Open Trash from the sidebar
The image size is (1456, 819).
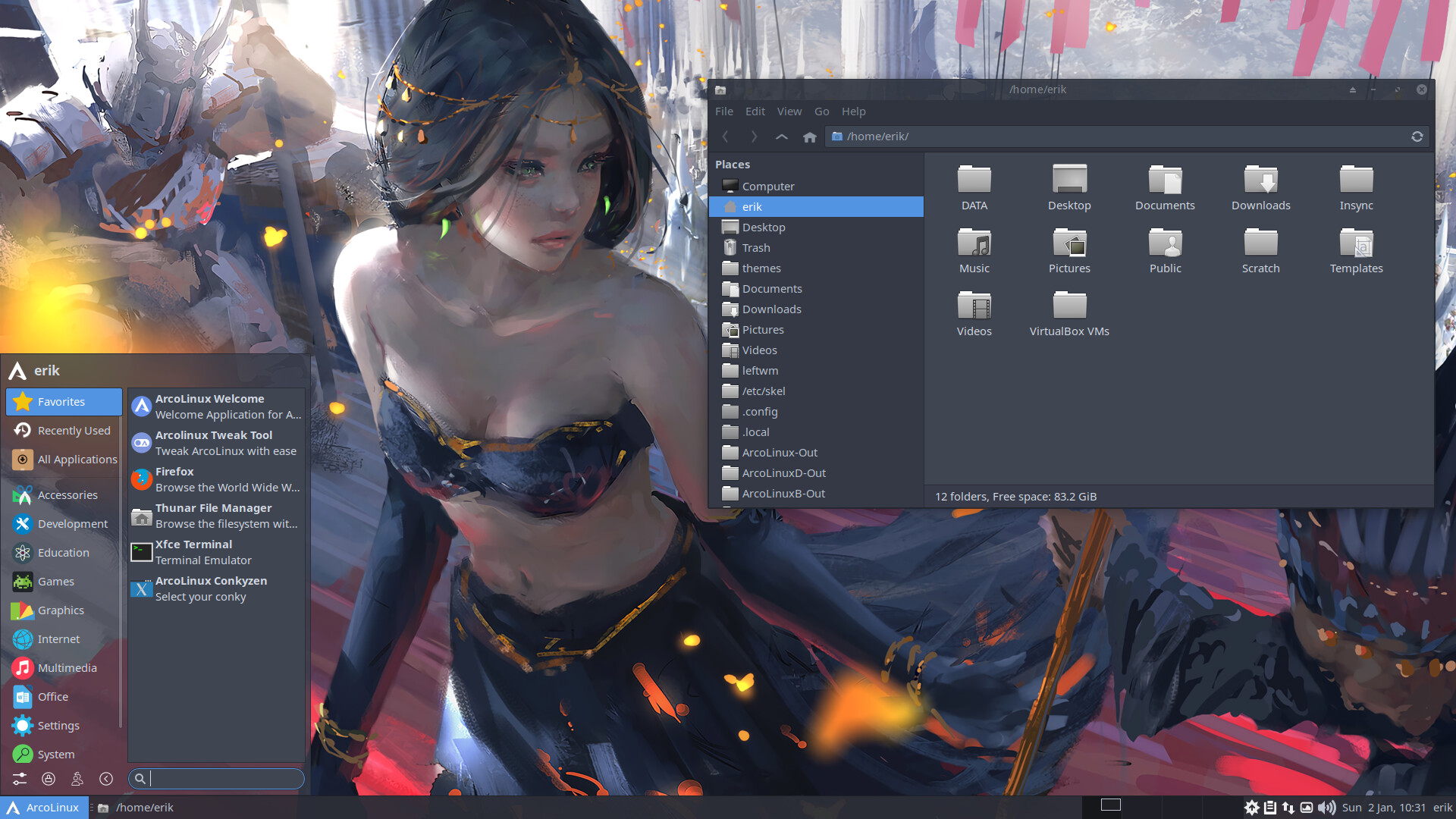click(816, 248)
